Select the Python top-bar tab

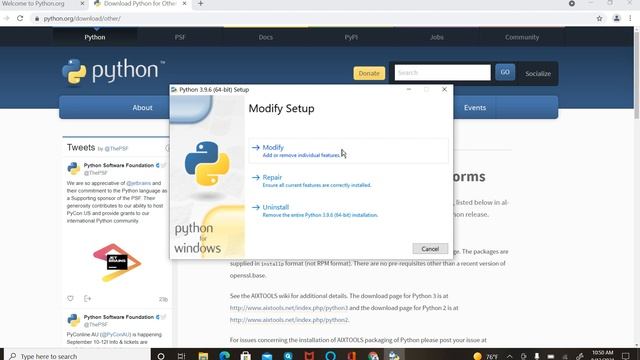[95, 37]
